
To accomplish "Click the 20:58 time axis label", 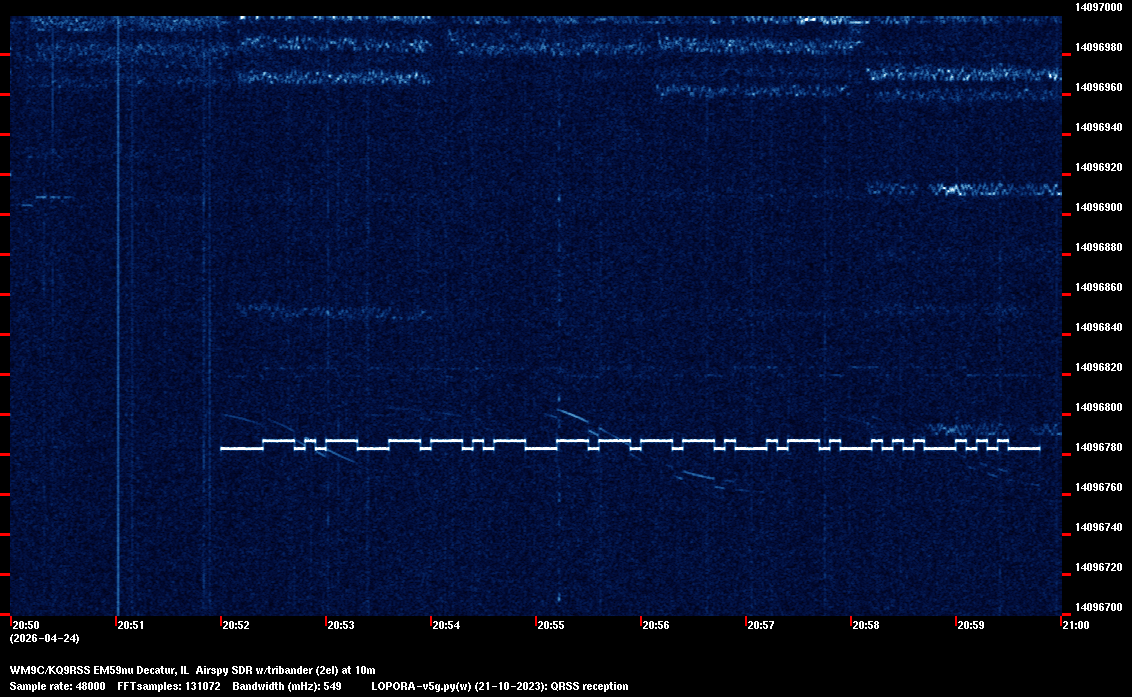I will 865,625.
